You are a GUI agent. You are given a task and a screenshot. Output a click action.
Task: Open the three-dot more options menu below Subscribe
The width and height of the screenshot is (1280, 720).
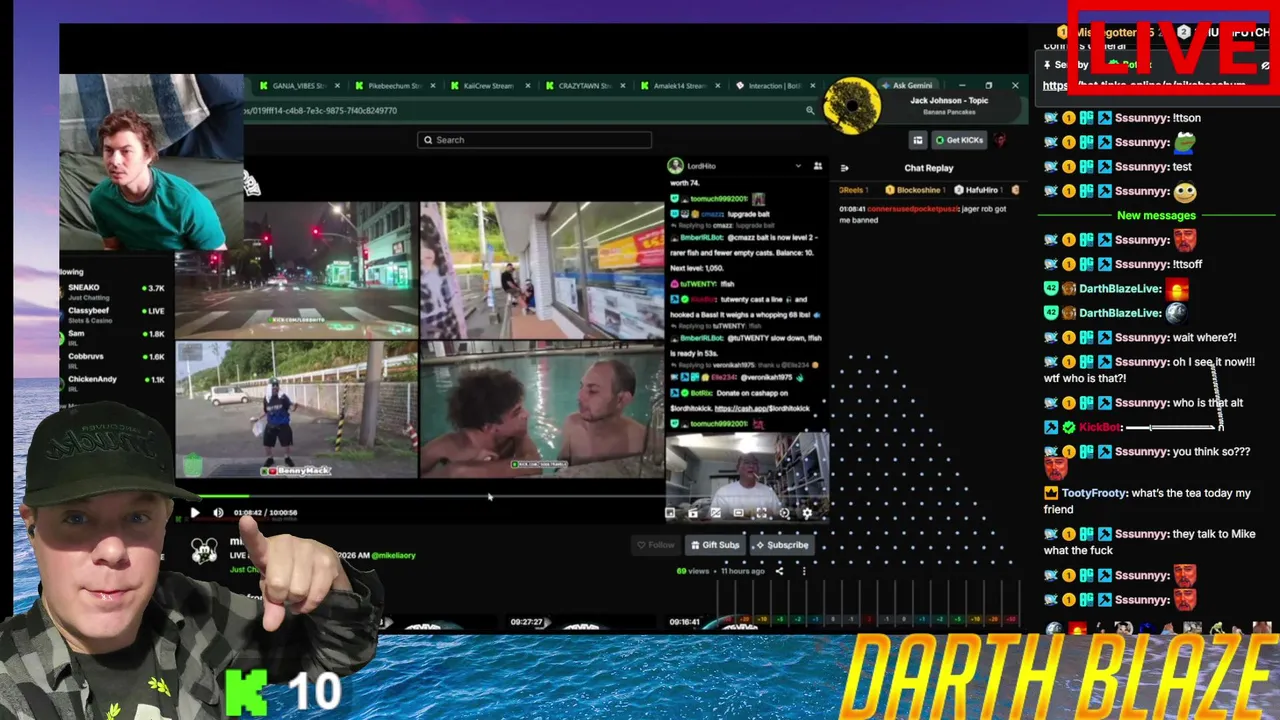click(x=803, y=571)
